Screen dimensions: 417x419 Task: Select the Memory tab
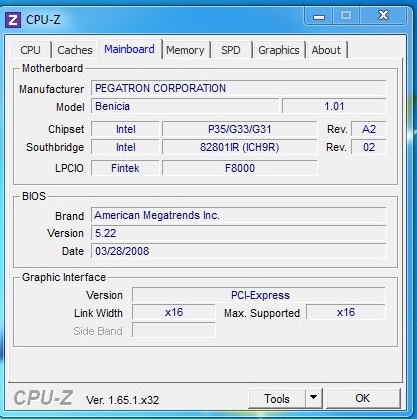(185, 50)
